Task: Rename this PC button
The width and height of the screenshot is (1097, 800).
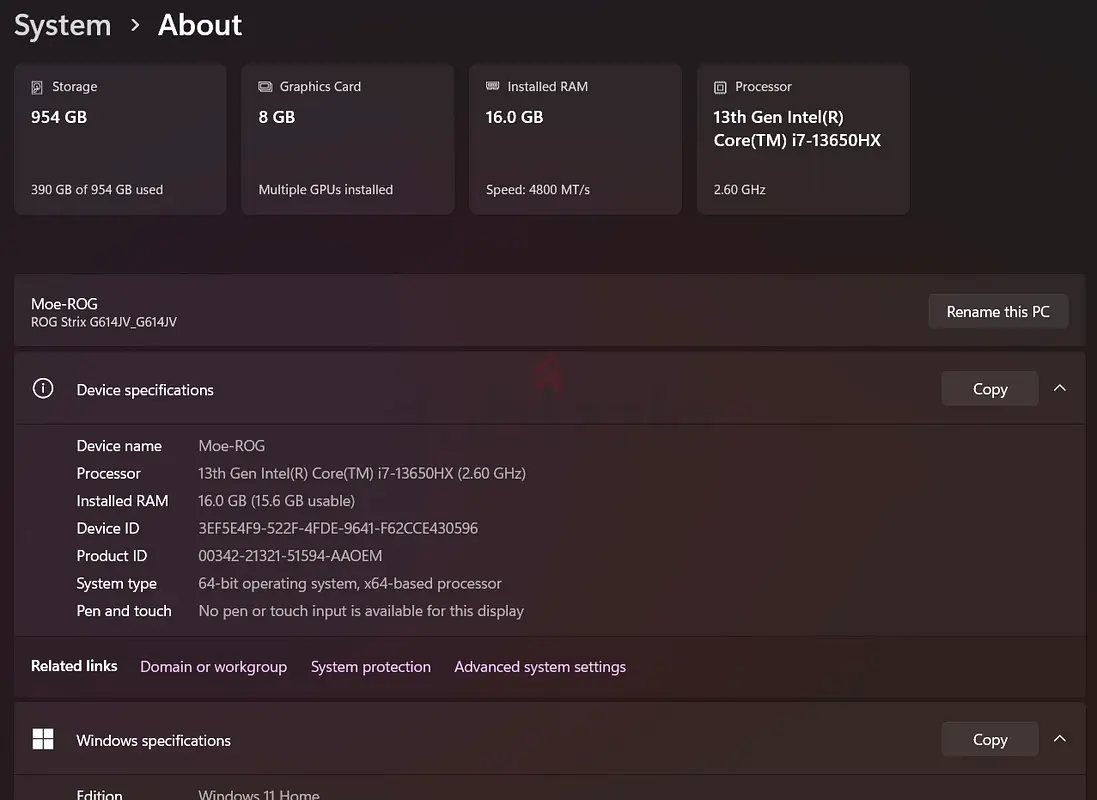Action: [x=998, y=311]
